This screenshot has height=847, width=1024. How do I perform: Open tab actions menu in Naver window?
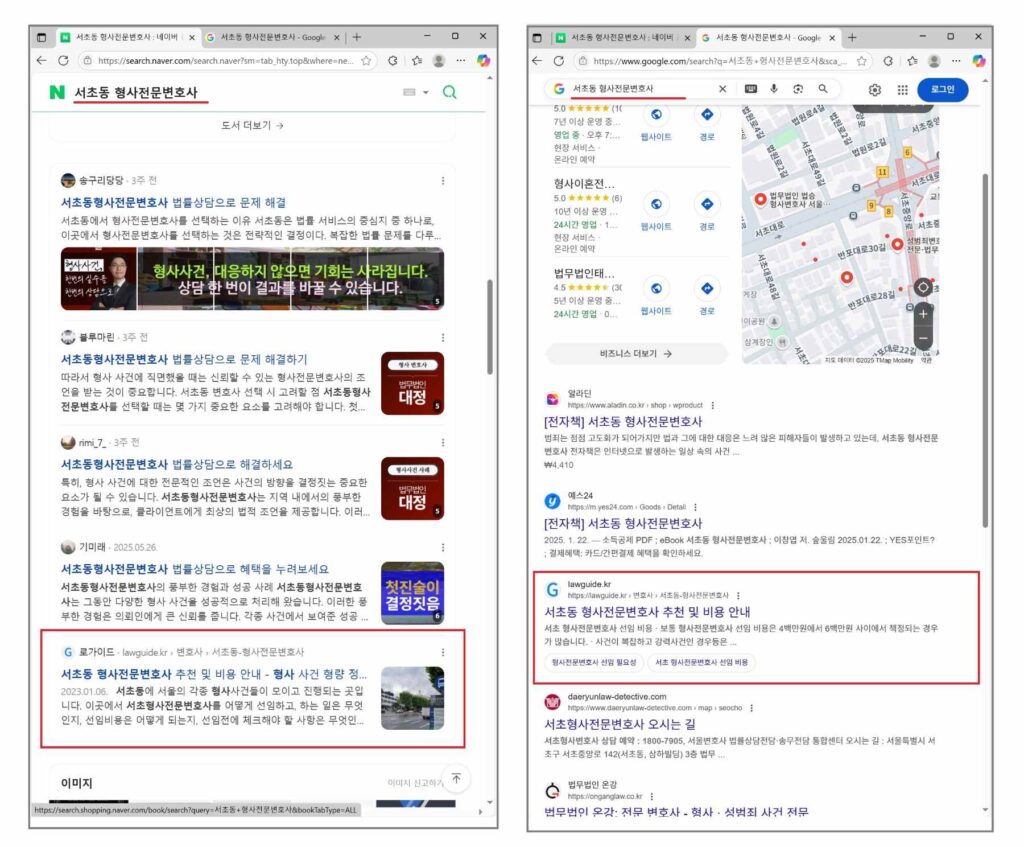(x=41, y=37)
